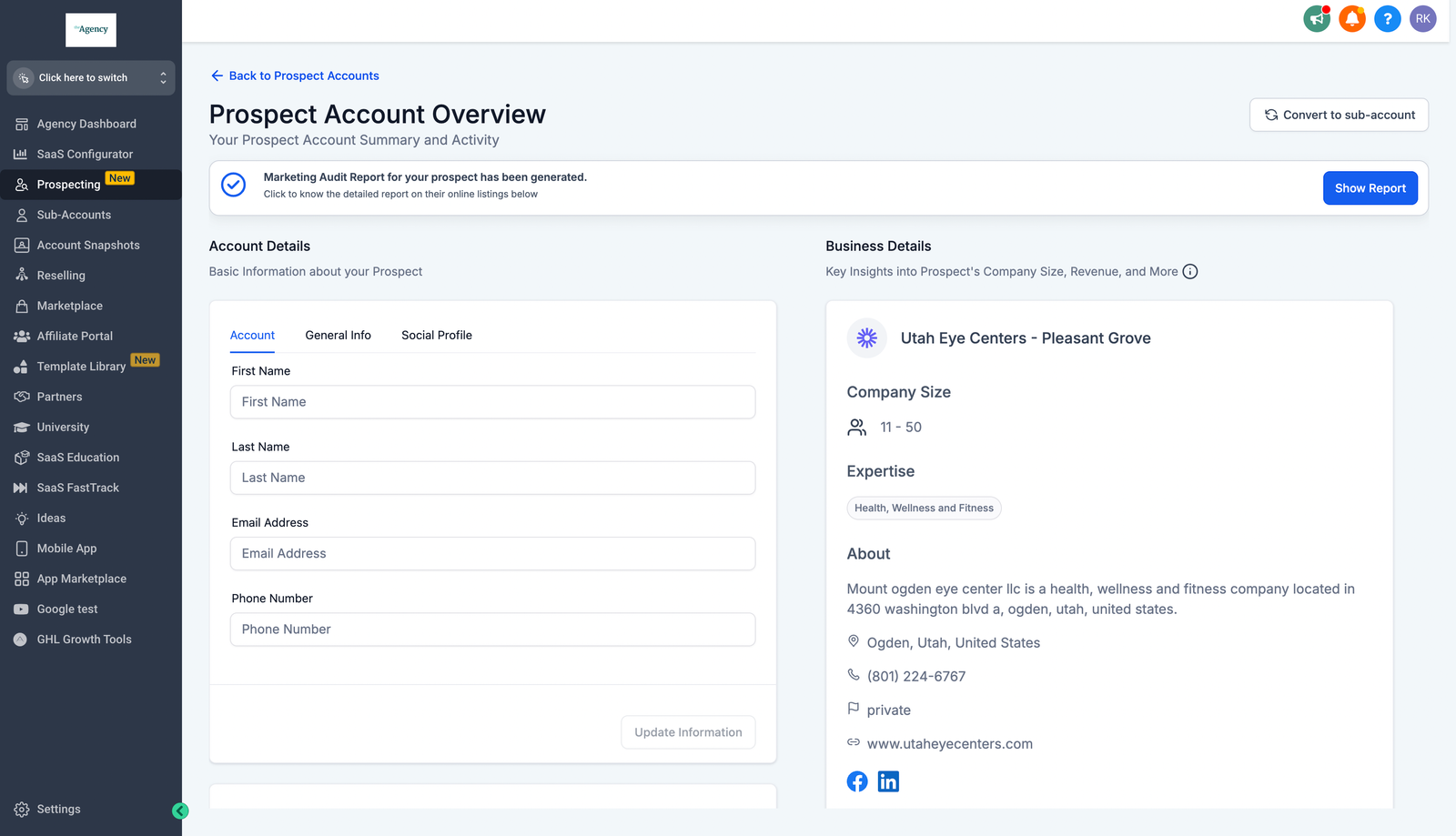Screen dimensions: 1456x836
Task: Click the RK user avatar
Action: [x=1422, y=18]
